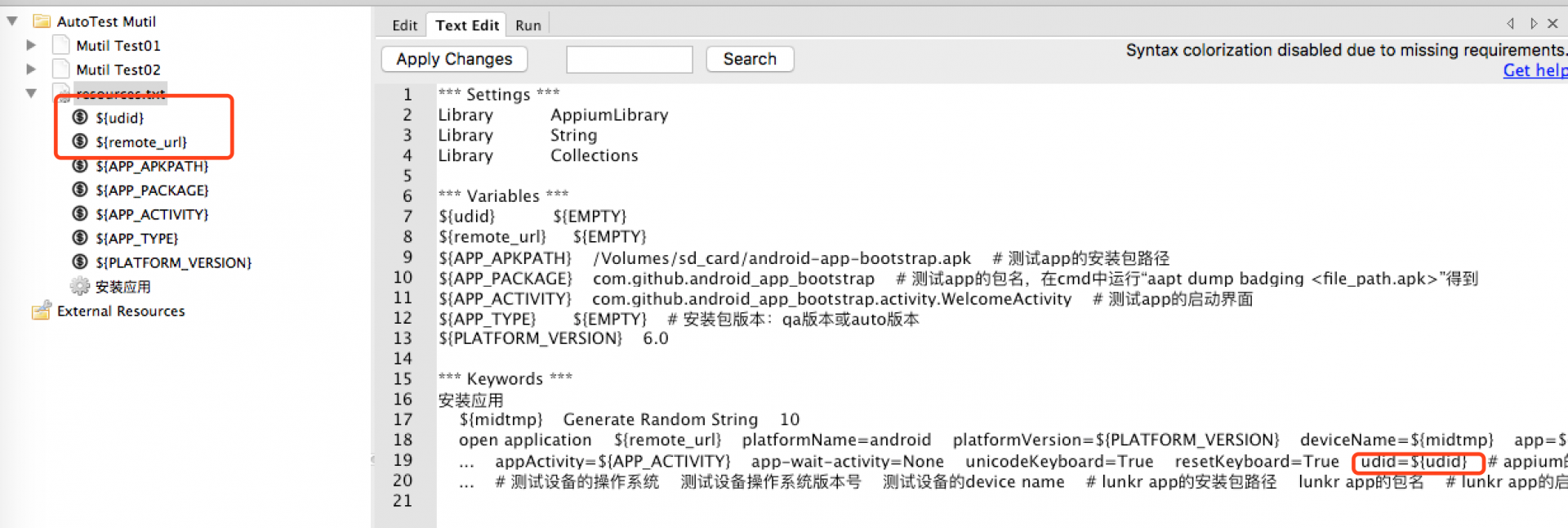Click unicodeKeyboard=True on line 19
This screenshot has height=528, width=1568.
(1059, 462)
